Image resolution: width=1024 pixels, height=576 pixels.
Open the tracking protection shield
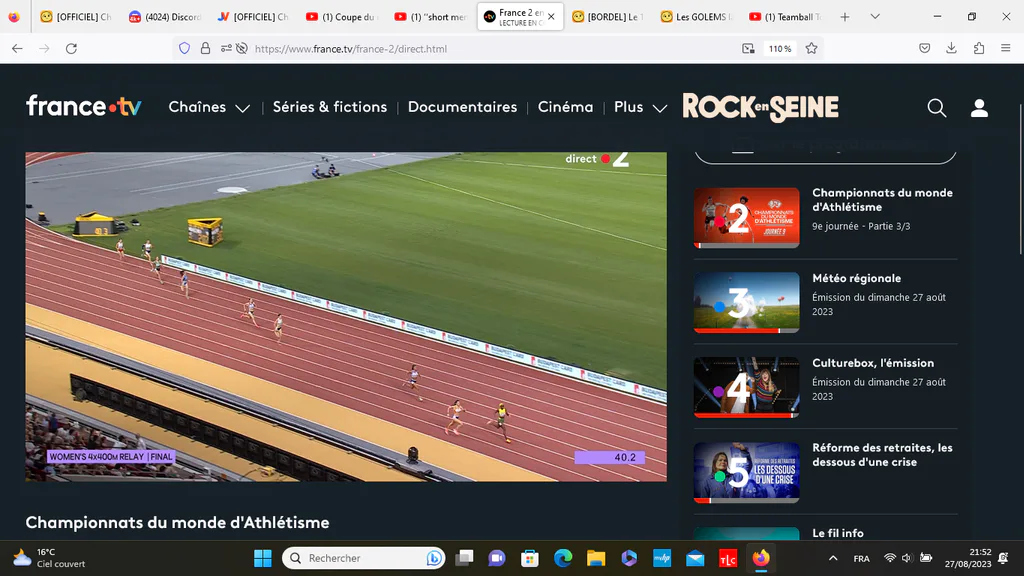point(185,48)
